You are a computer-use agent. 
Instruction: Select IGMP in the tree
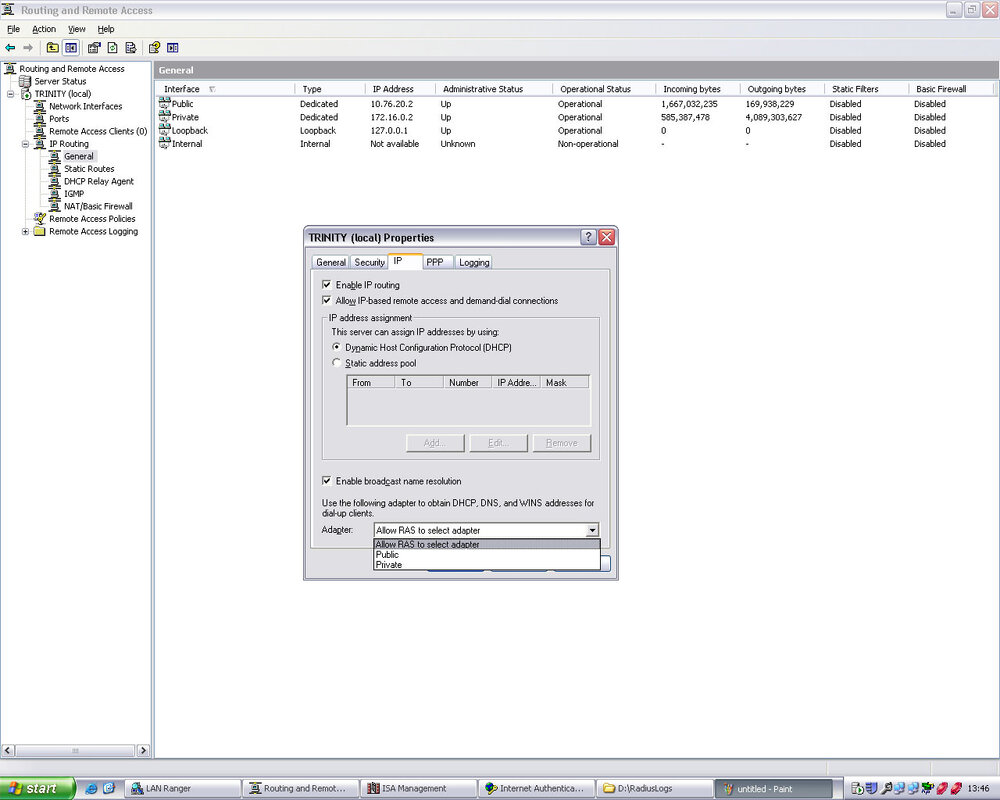(74, 193)
